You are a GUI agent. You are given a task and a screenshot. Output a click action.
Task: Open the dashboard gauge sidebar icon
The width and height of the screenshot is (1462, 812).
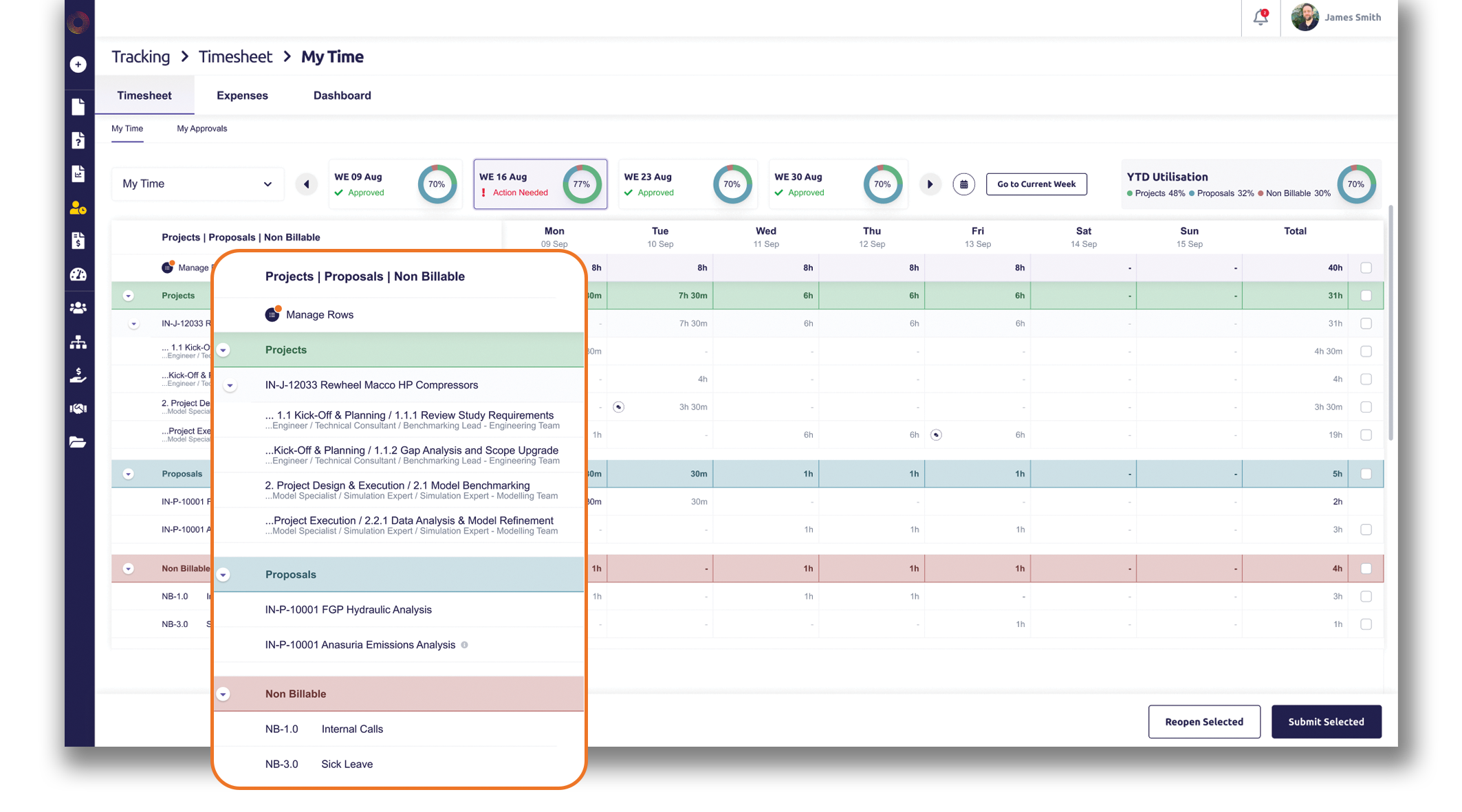(78, 274)
